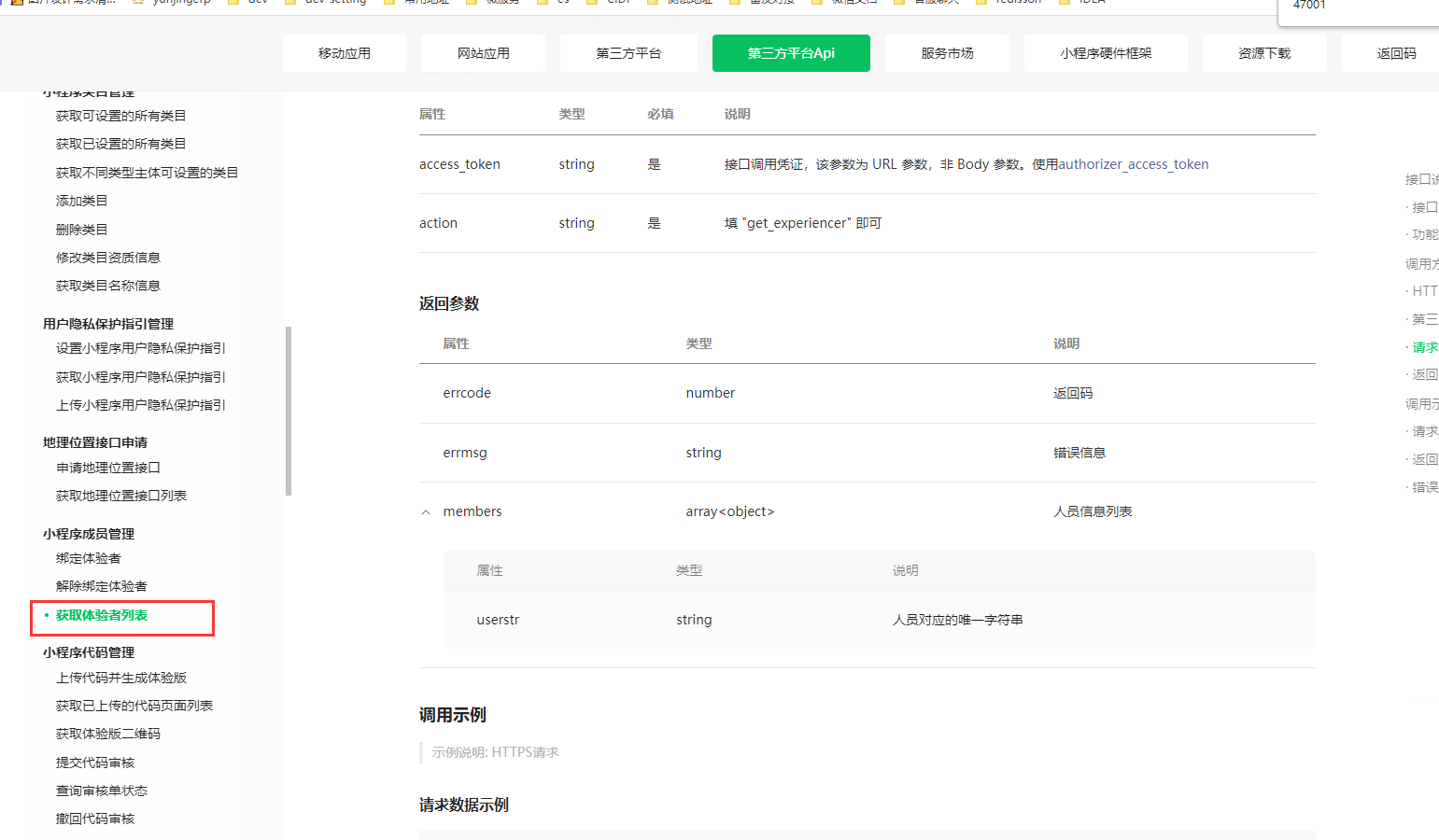This screenshot has height=840, width=1439.
Task: Open 获取地理位置接口列表
Action: 121,496
